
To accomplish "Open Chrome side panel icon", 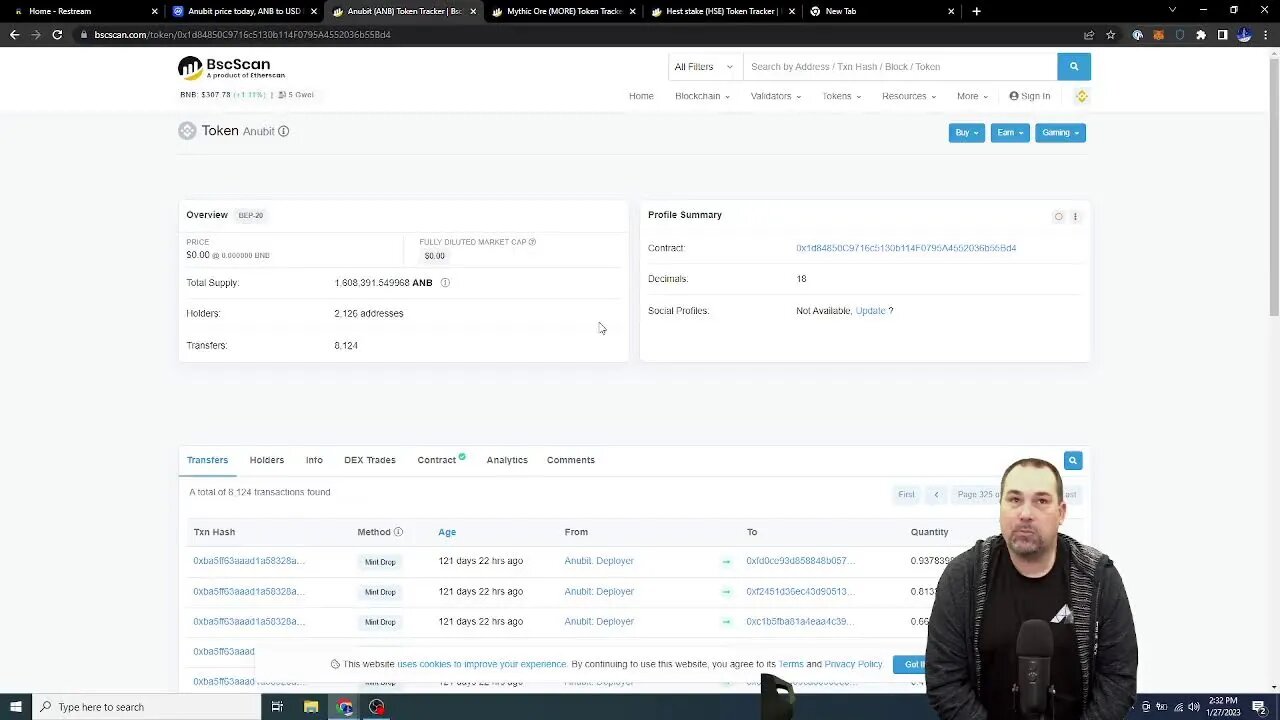I will pyautogui.click(x=1222, y=35).
